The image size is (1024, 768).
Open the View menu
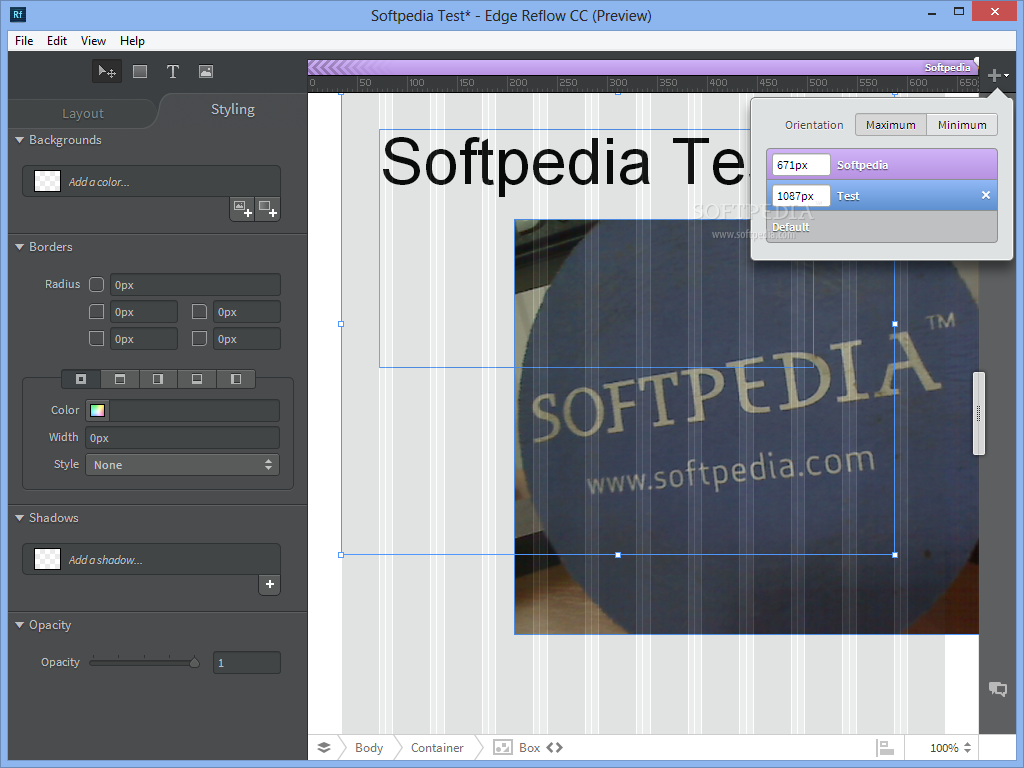(x=93, y=40)
